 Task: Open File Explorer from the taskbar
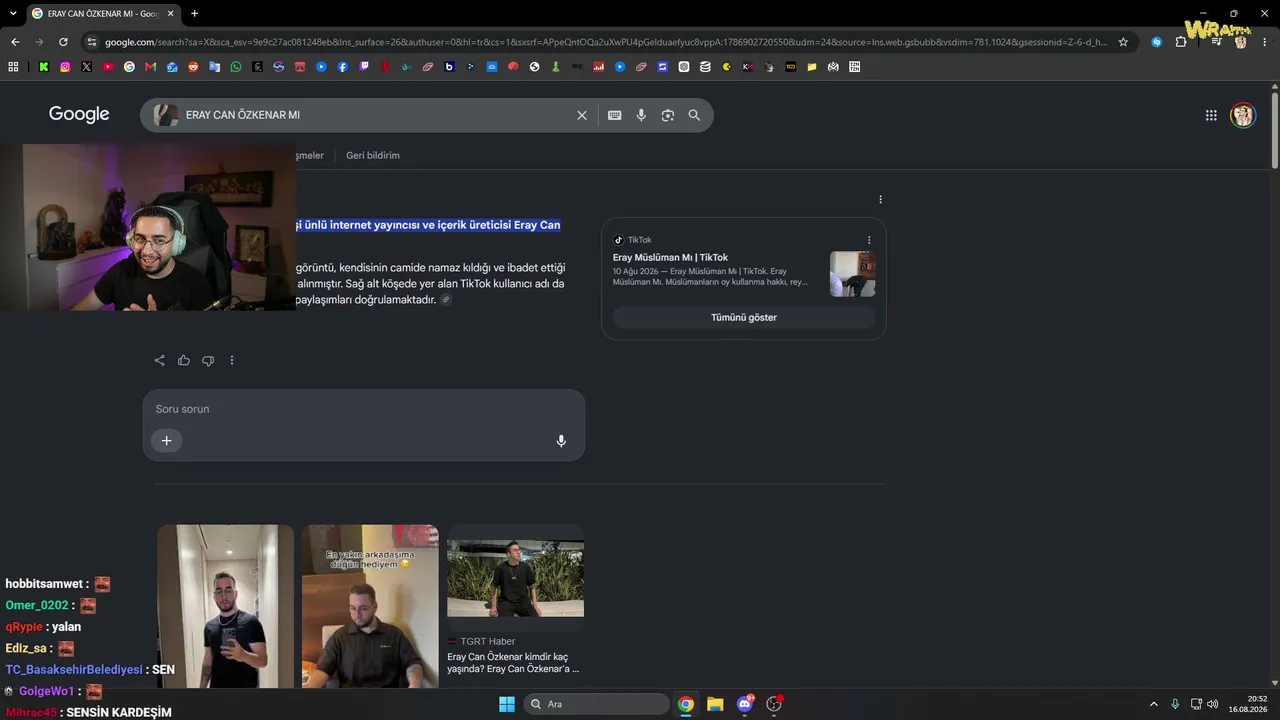[715, 704]
